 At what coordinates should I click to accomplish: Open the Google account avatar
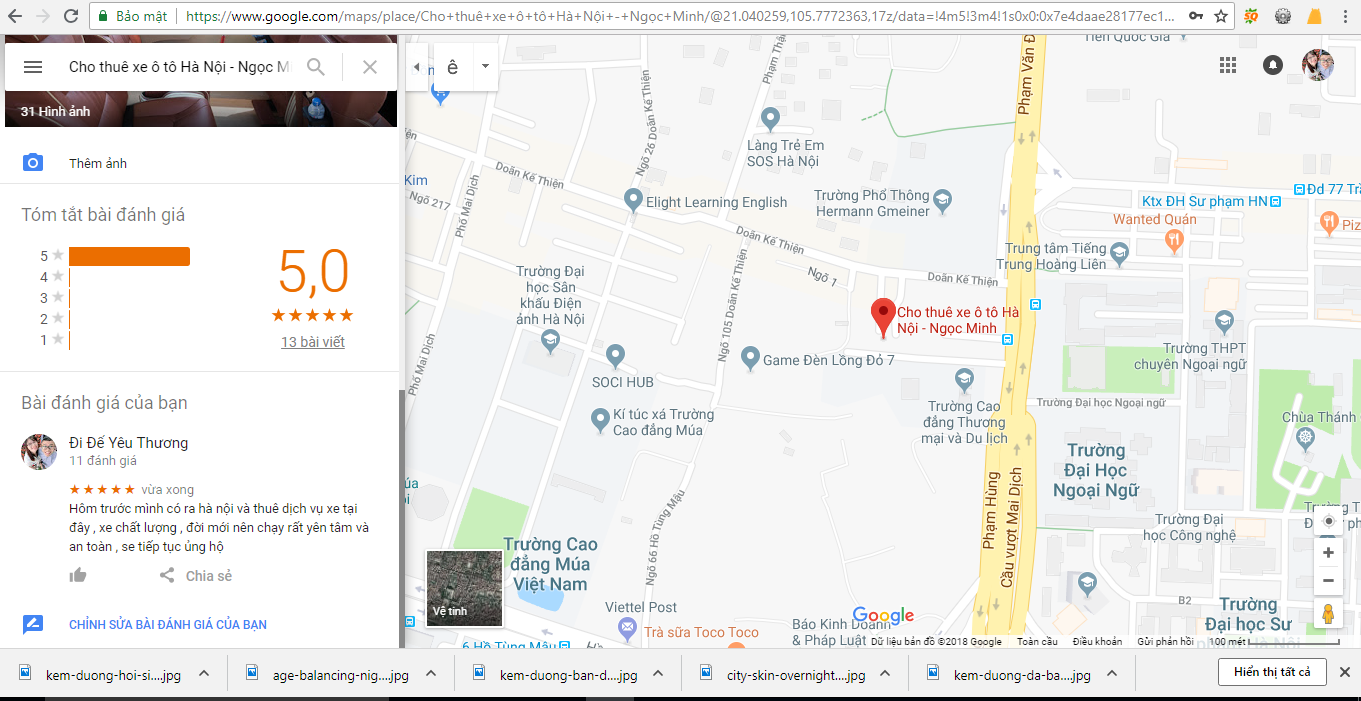click(1318, 65)
